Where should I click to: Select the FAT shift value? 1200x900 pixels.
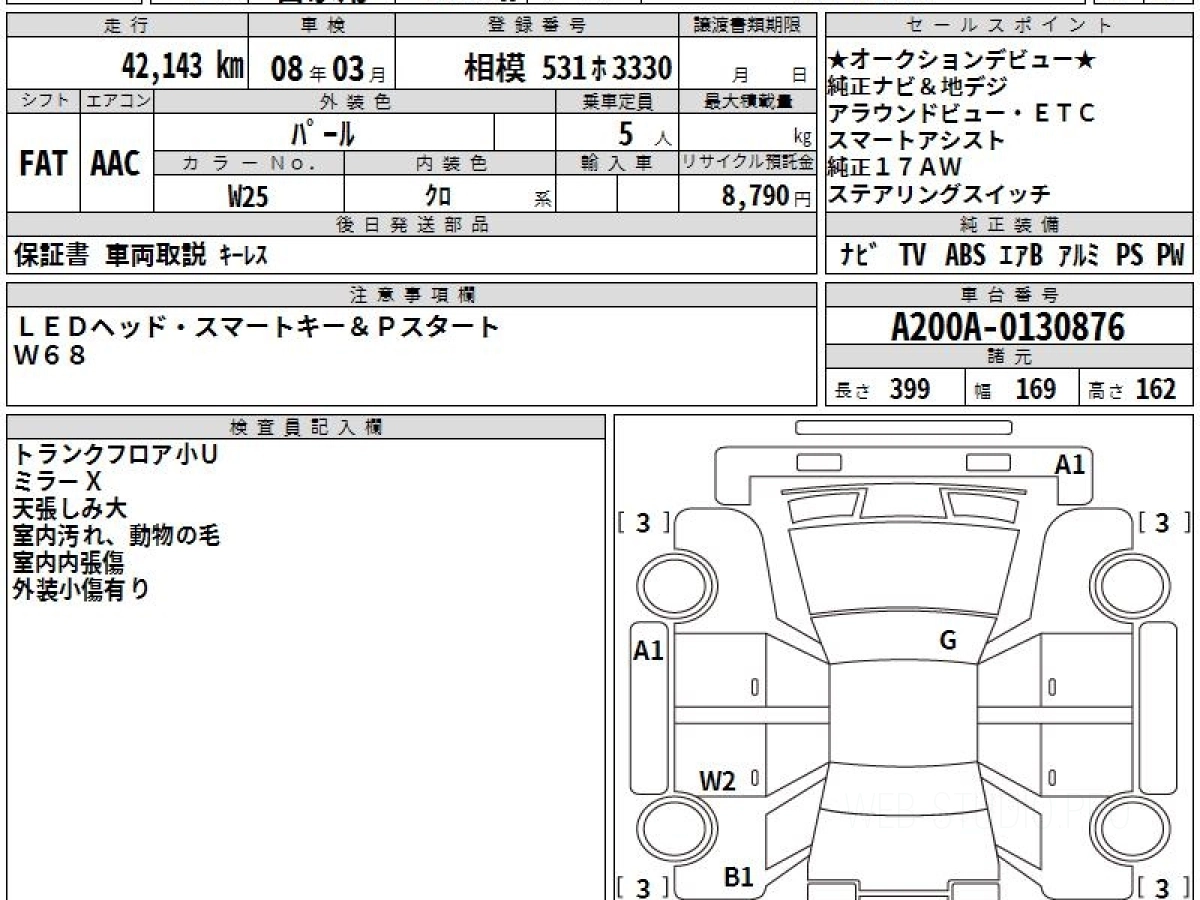pyautogui.click(x=43, y=164)
